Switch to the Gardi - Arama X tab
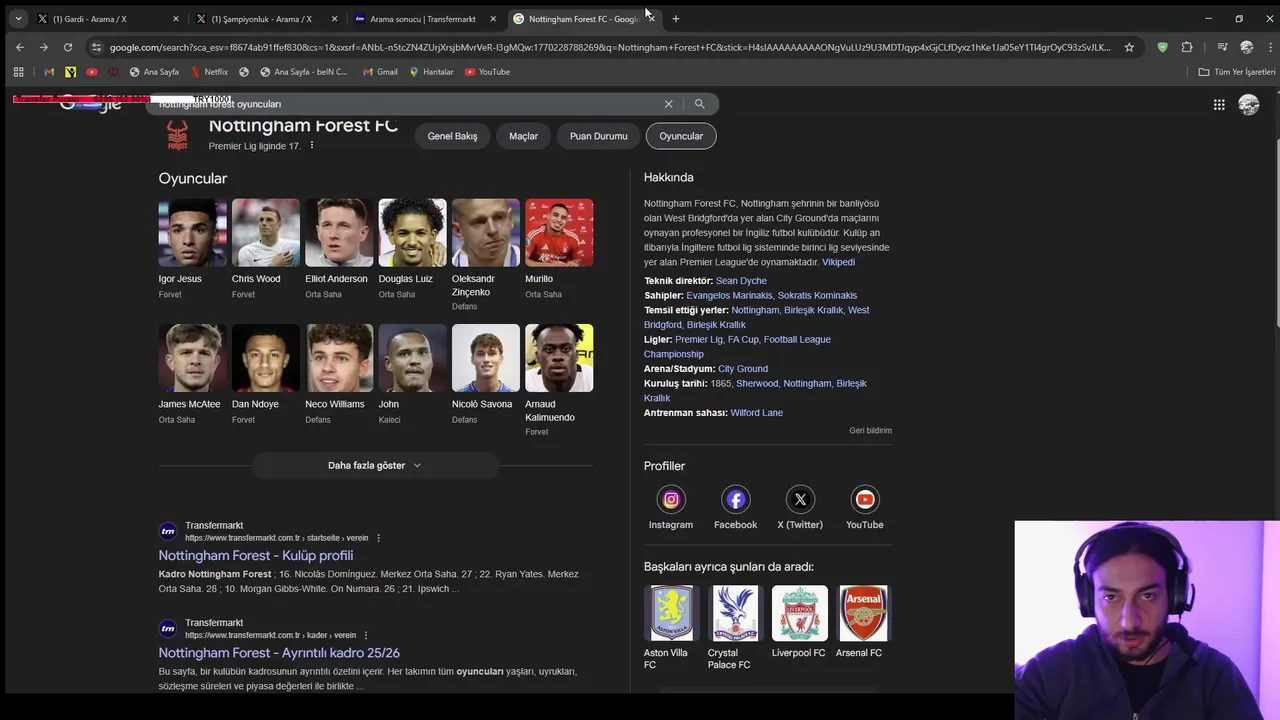 (105, 19)
